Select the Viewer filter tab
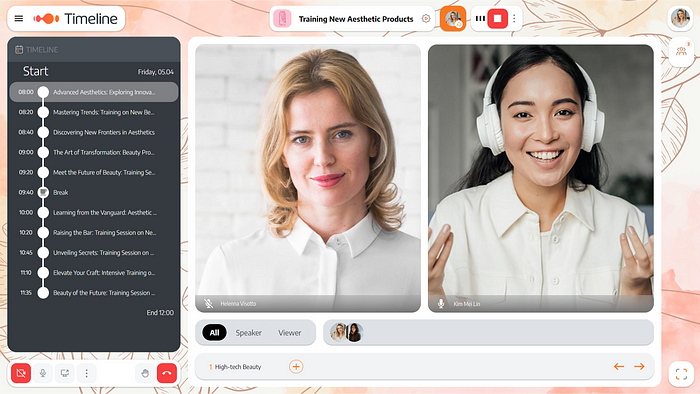Viewport: 700px width, 394px height. pos(290,333)
